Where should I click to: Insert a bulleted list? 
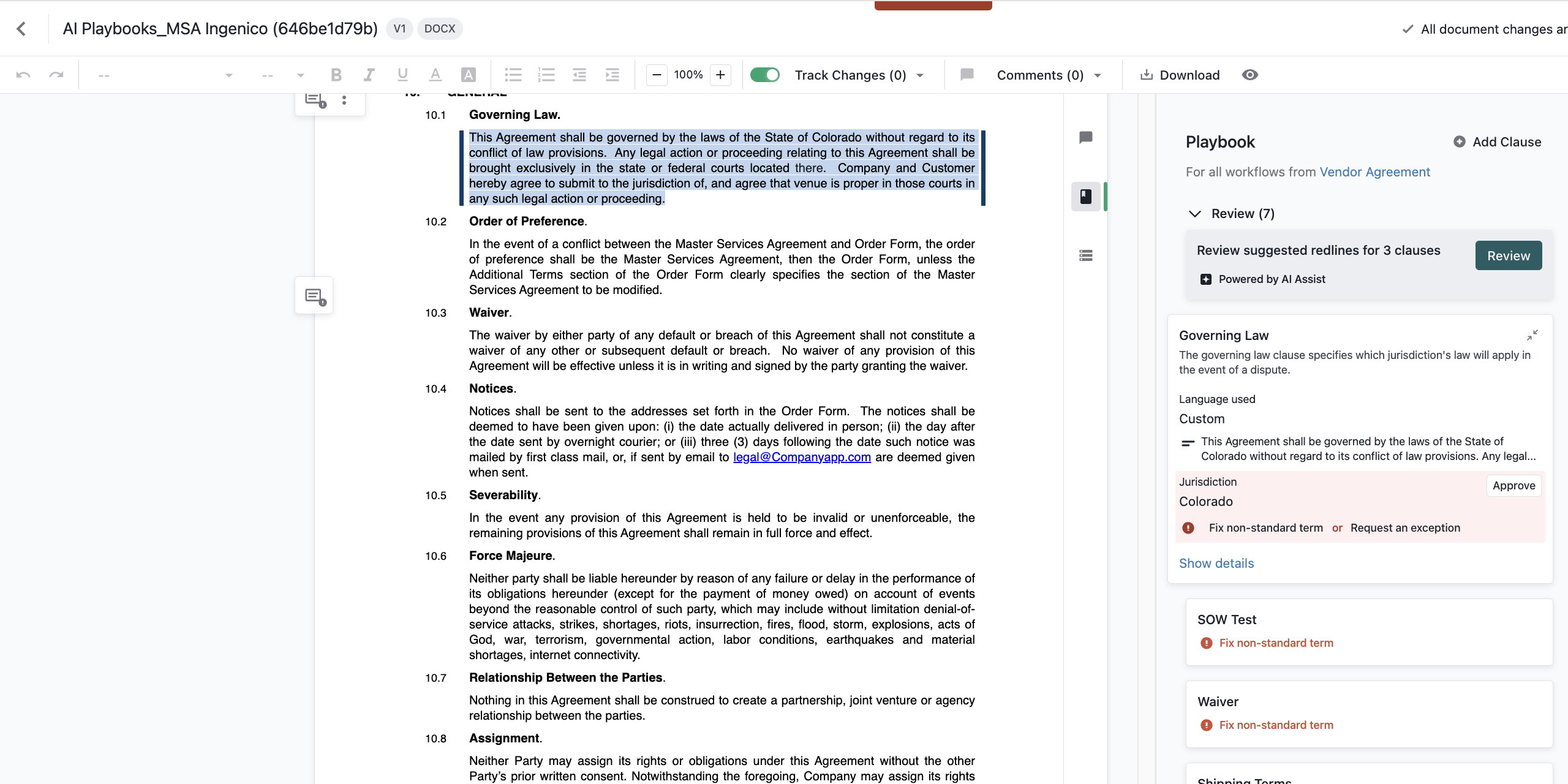513,75
